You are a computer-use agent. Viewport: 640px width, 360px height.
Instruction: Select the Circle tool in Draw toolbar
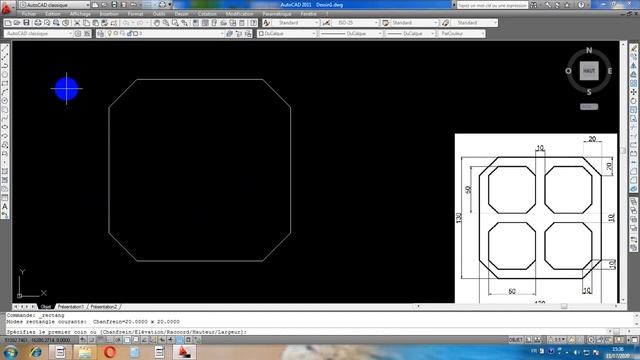(5, 101)
